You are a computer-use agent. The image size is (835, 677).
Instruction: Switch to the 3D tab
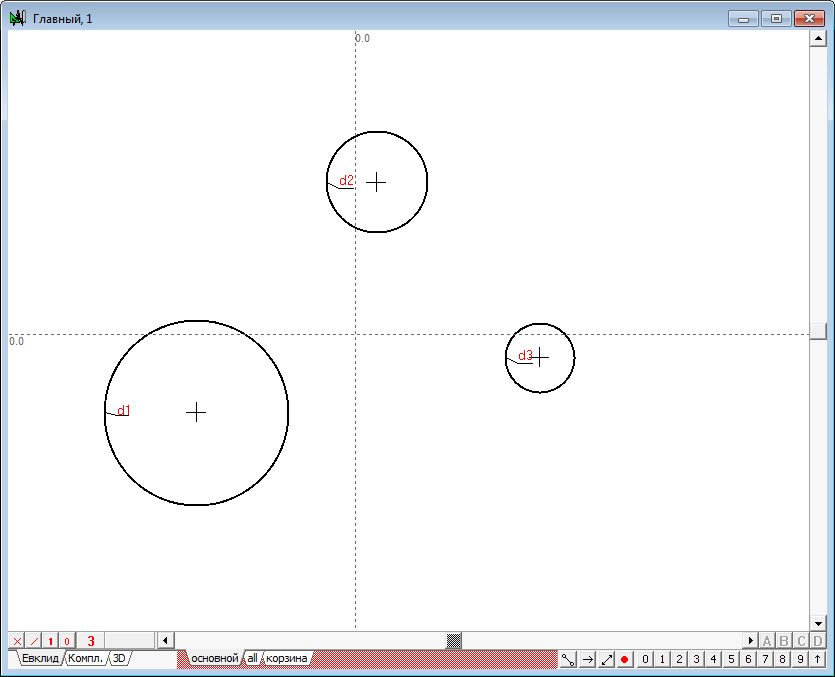[119, 658]
